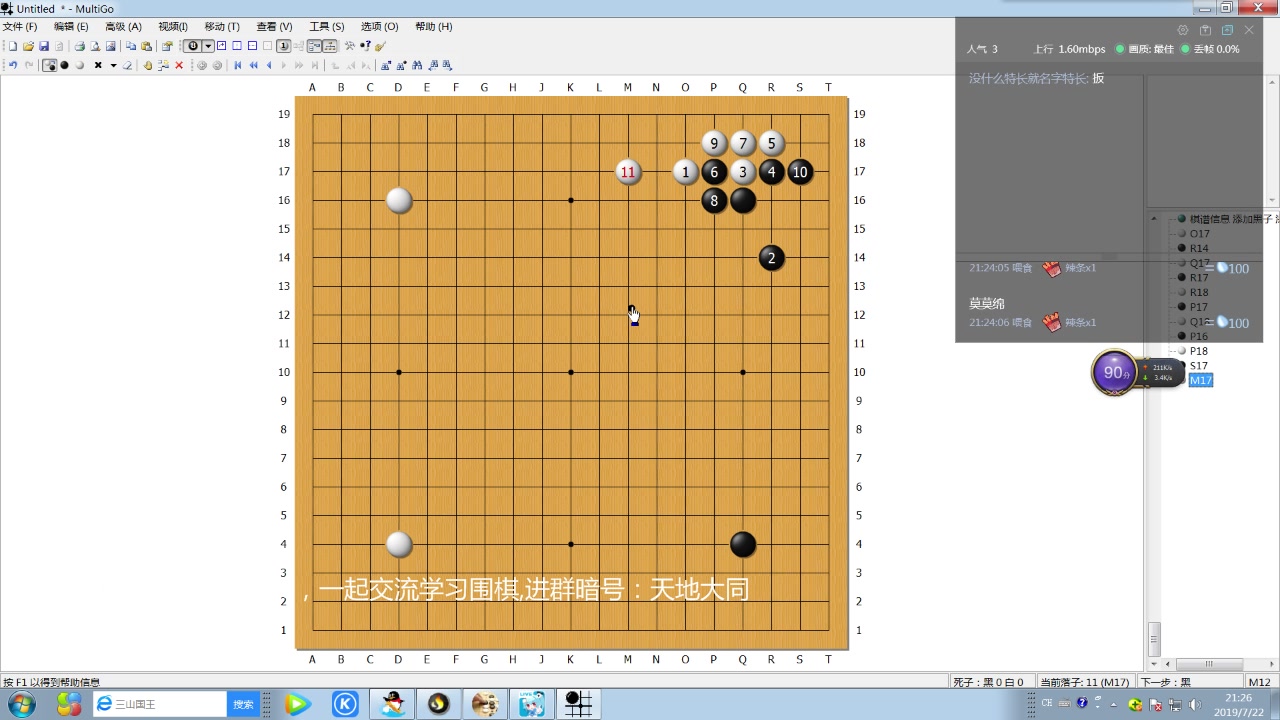Open the 工具 (S) menu

pos(326,26)
